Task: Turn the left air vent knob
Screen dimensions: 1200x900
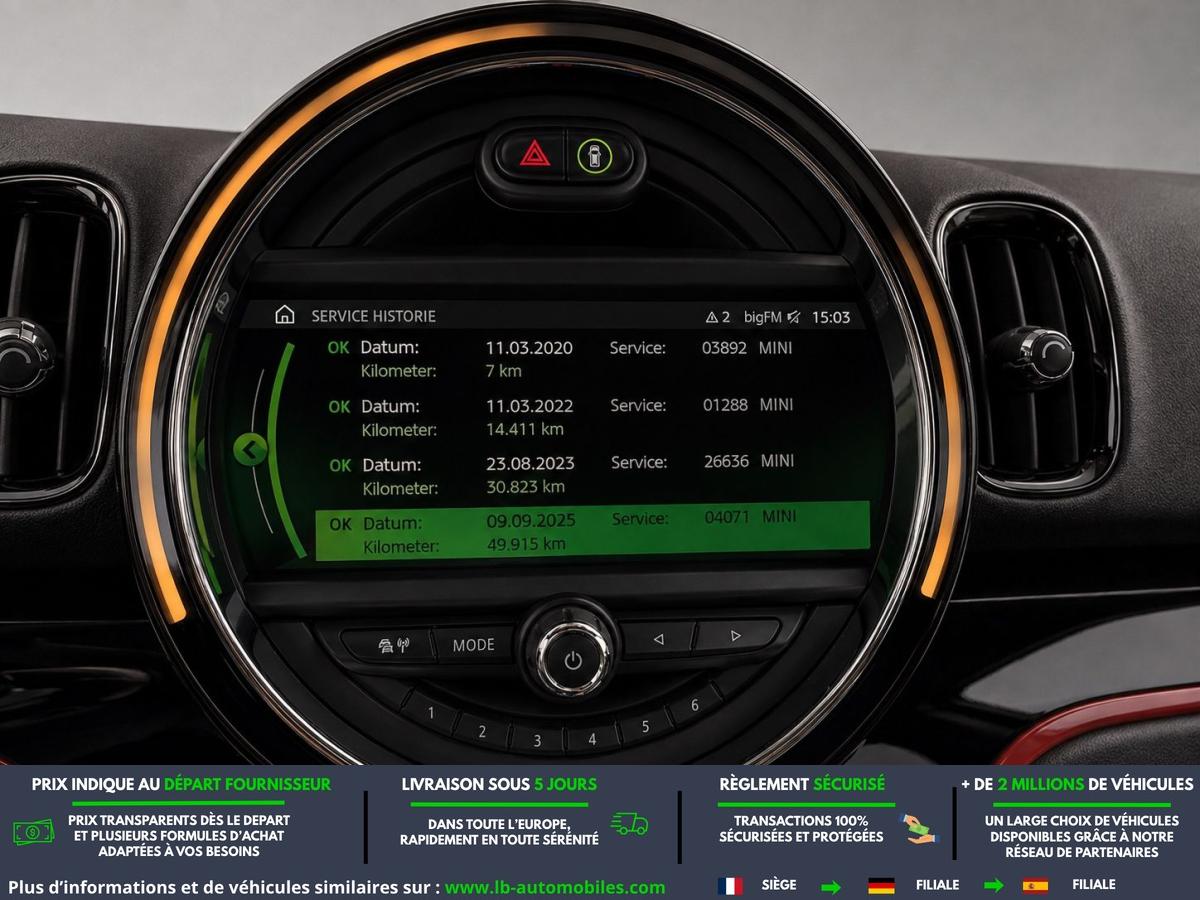Action: (22, 357)
